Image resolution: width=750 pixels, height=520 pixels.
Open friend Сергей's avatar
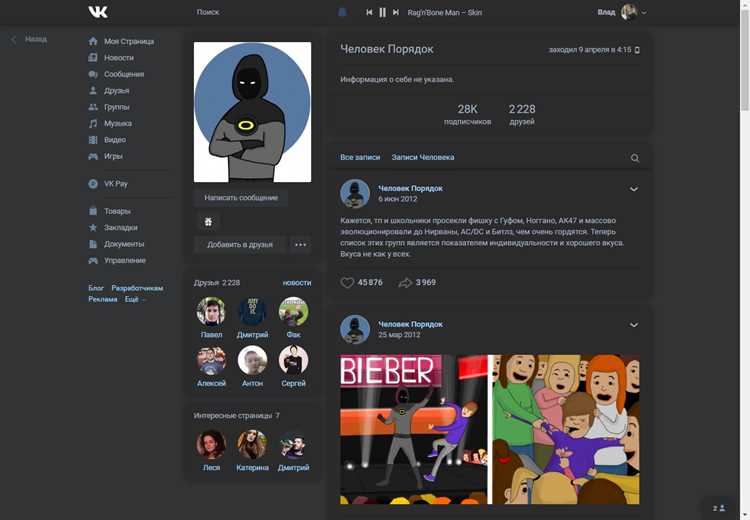pos(293,360)
